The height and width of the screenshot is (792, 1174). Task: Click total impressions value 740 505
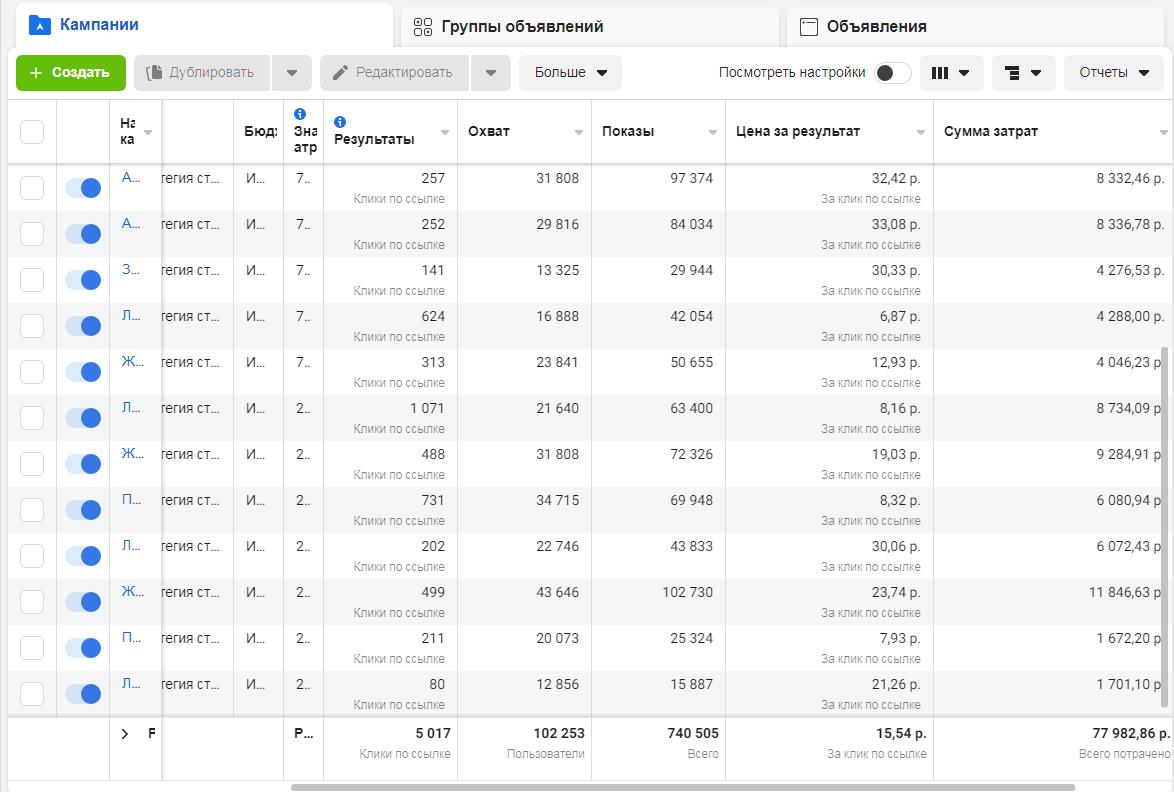pyautogui.click(x=693, y=733)
